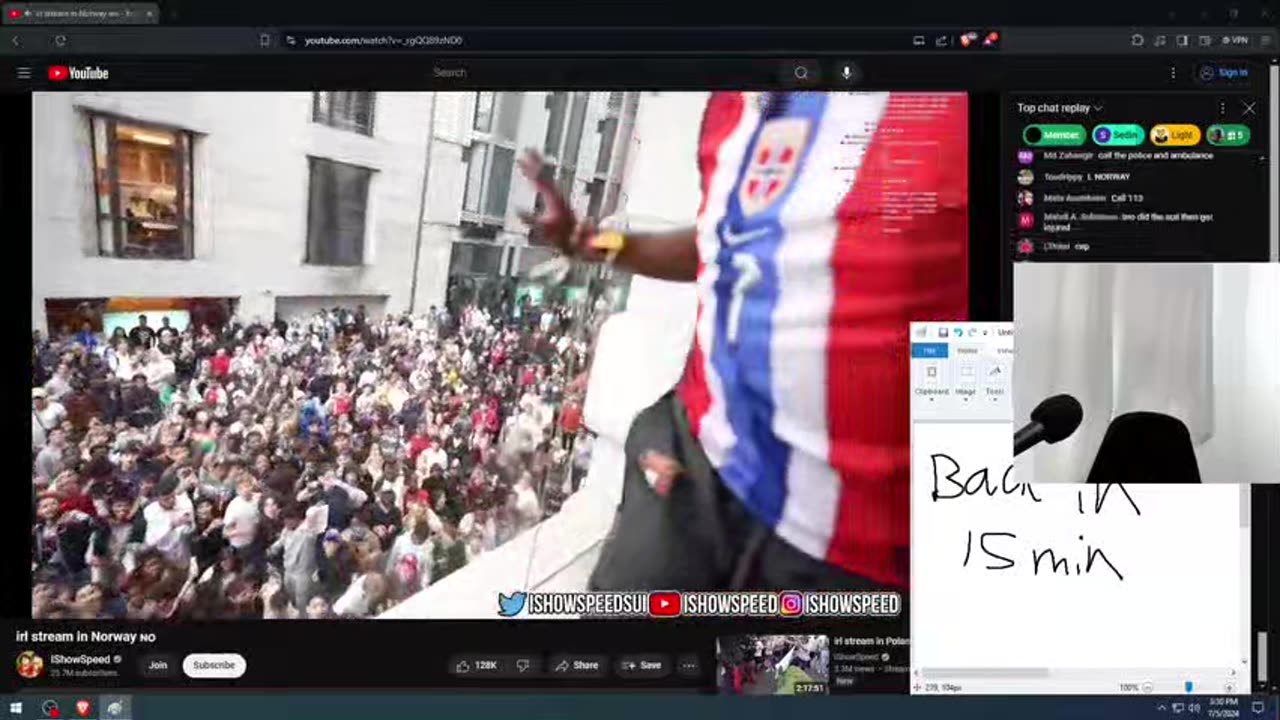This screenshot has height=720, width=1280.
Task: Bookmark this page using the bookmark icon
Action: (265, 40)
